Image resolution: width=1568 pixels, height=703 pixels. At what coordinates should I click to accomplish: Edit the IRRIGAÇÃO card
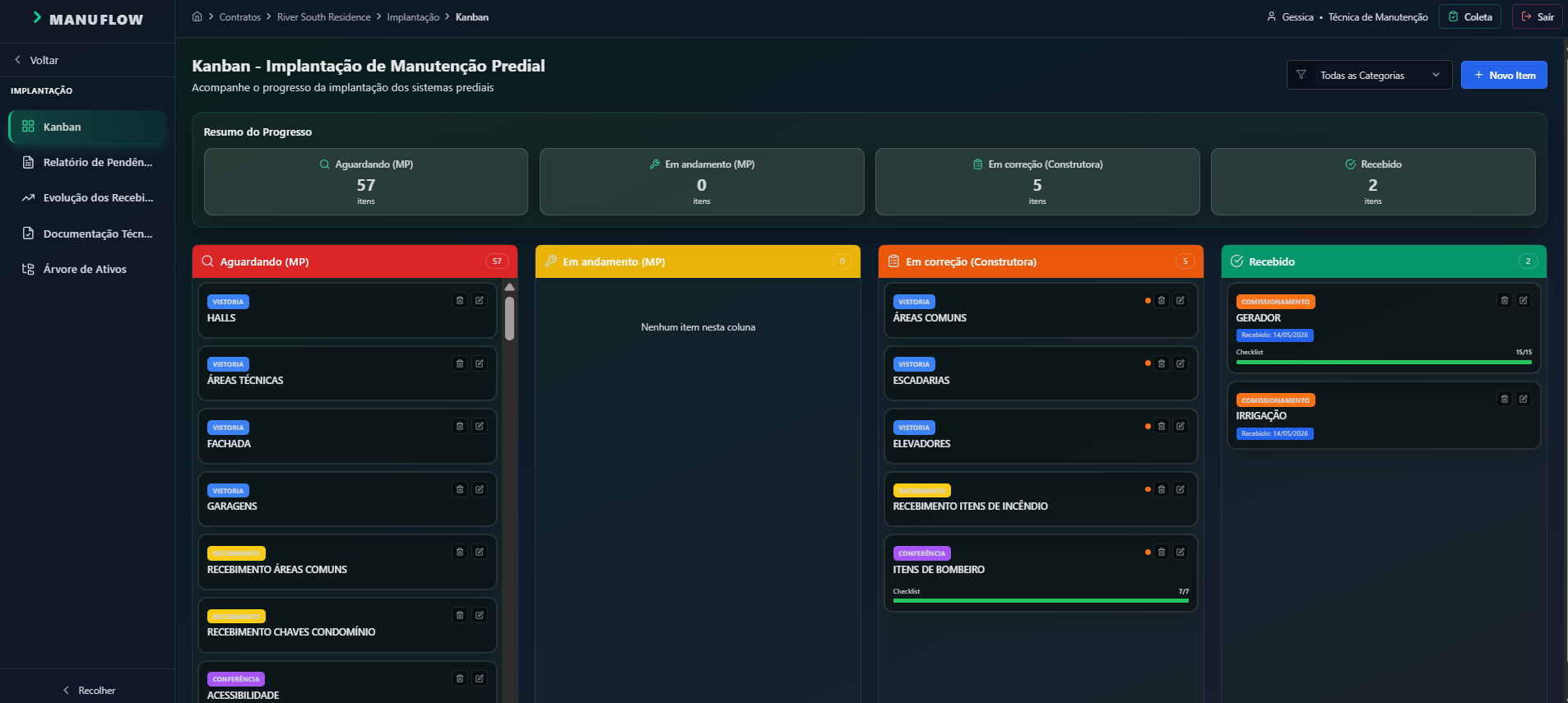tap(1524, 399)
